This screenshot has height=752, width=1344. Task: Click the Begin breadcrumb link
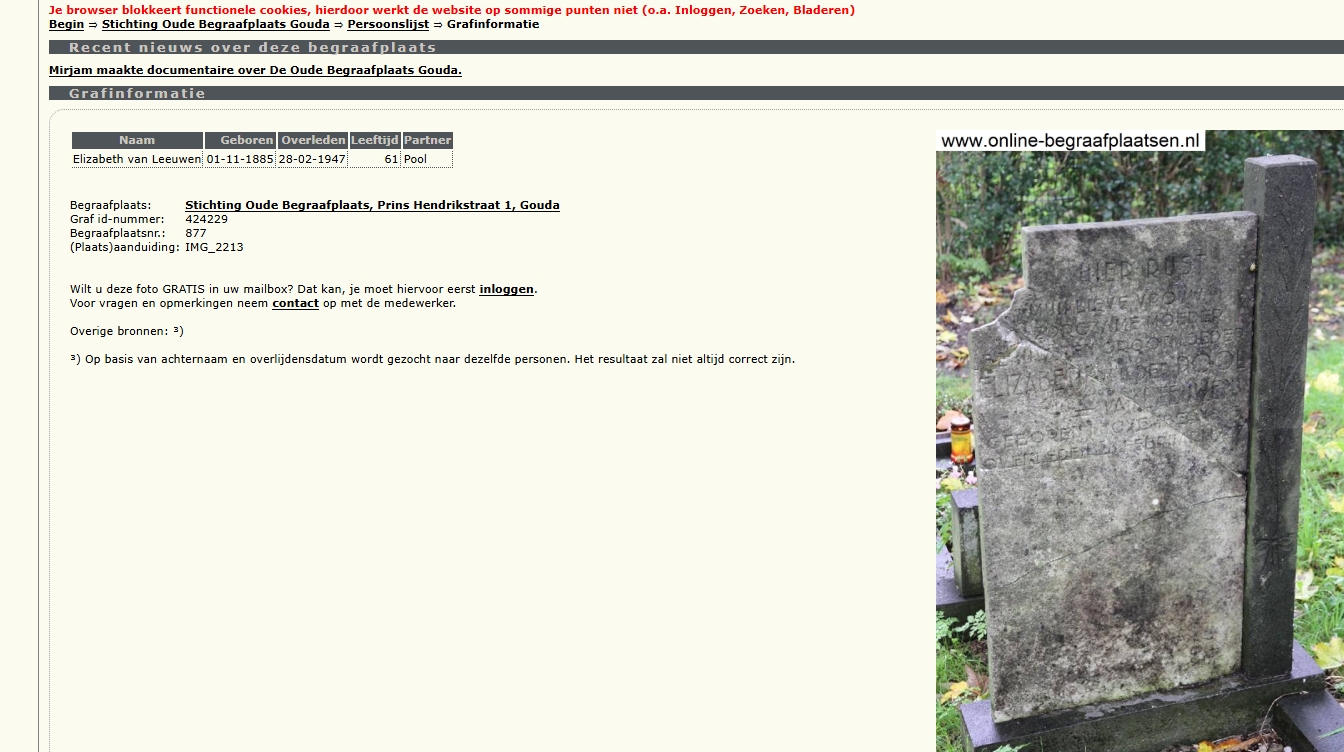66,24
